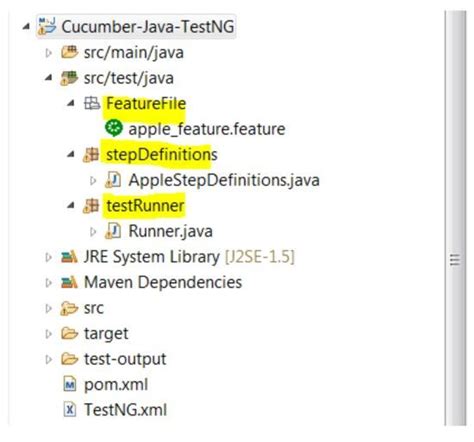
Task: Expand the Maven Dependencies node
Action: [49, 283]
